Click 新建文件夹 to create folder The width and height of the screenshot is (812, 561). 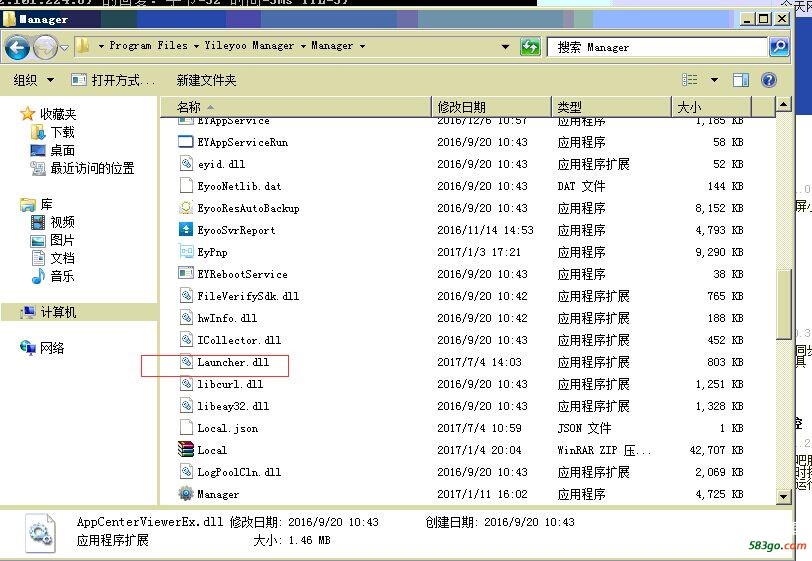pyautogui.click(x=206, y=80)
